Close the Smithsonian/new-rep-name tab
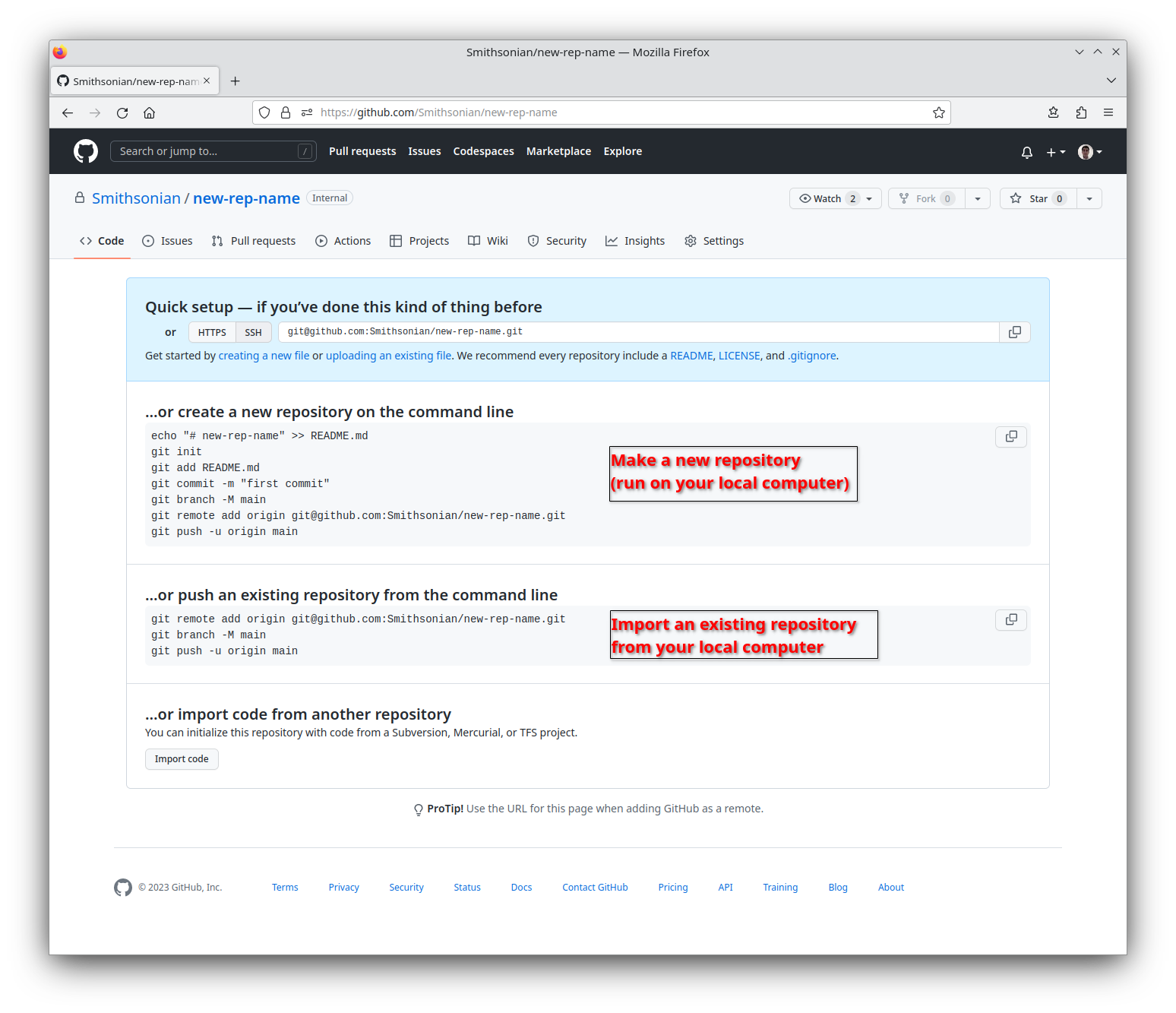The image size is (1176, 1013). (x=207, y=81)
